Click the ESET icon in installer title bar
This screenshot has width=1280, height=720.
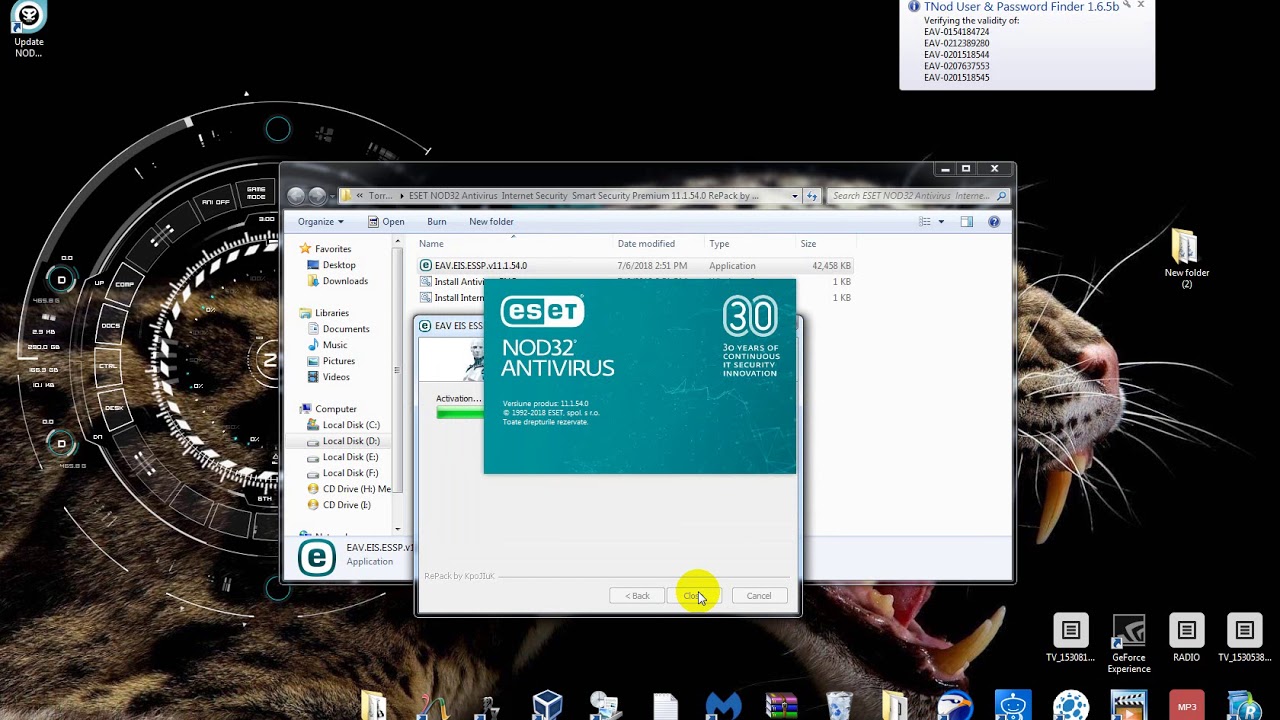pos(425,326)
